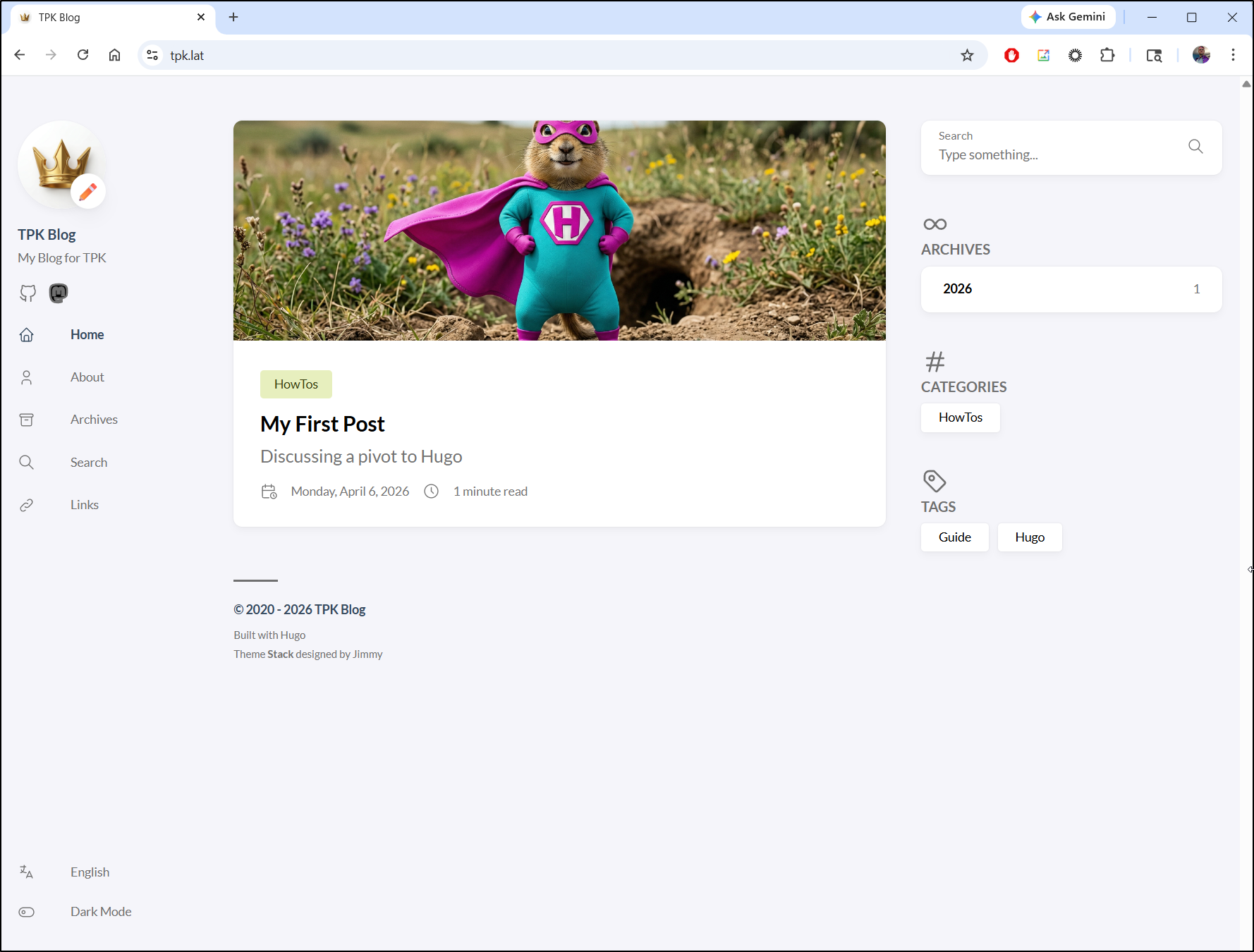Screen dimensions: 1254x952
Task: Toggle Dark Mode switch
Action: (x=27, y=912)
